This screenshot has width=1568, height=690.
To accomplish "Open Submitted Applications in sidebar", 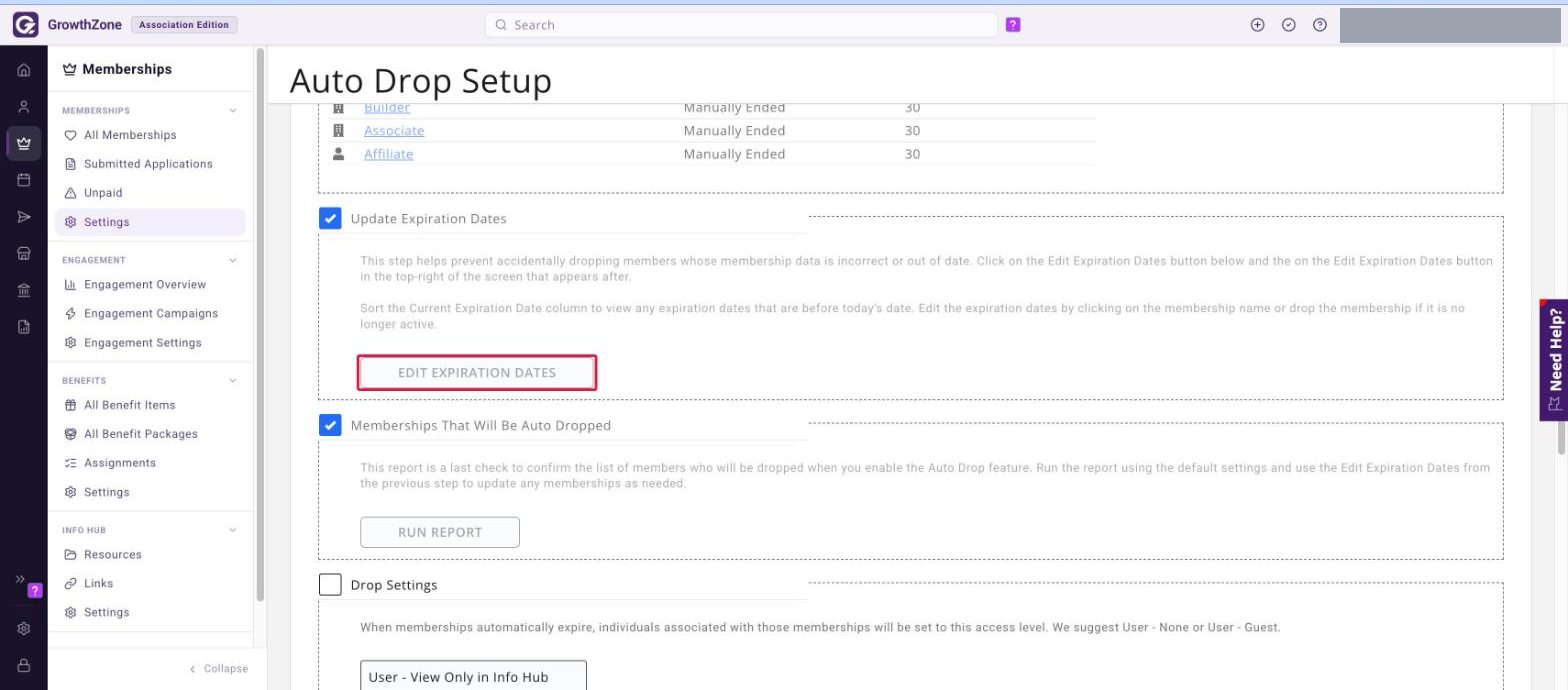I will (149, 164).
